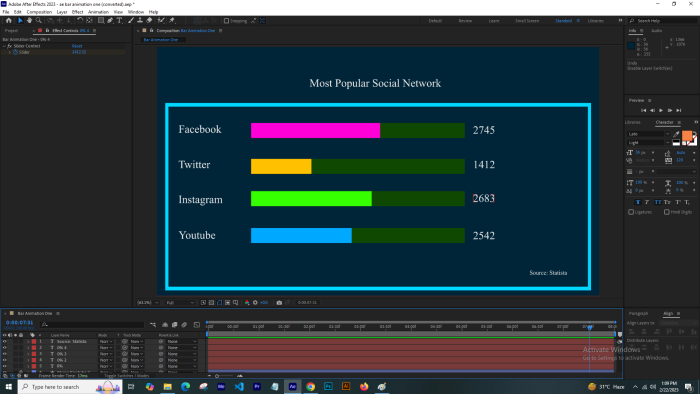700x394 pixels.
Task: Click Reset for Slider Control
Action: click(77, 46)
